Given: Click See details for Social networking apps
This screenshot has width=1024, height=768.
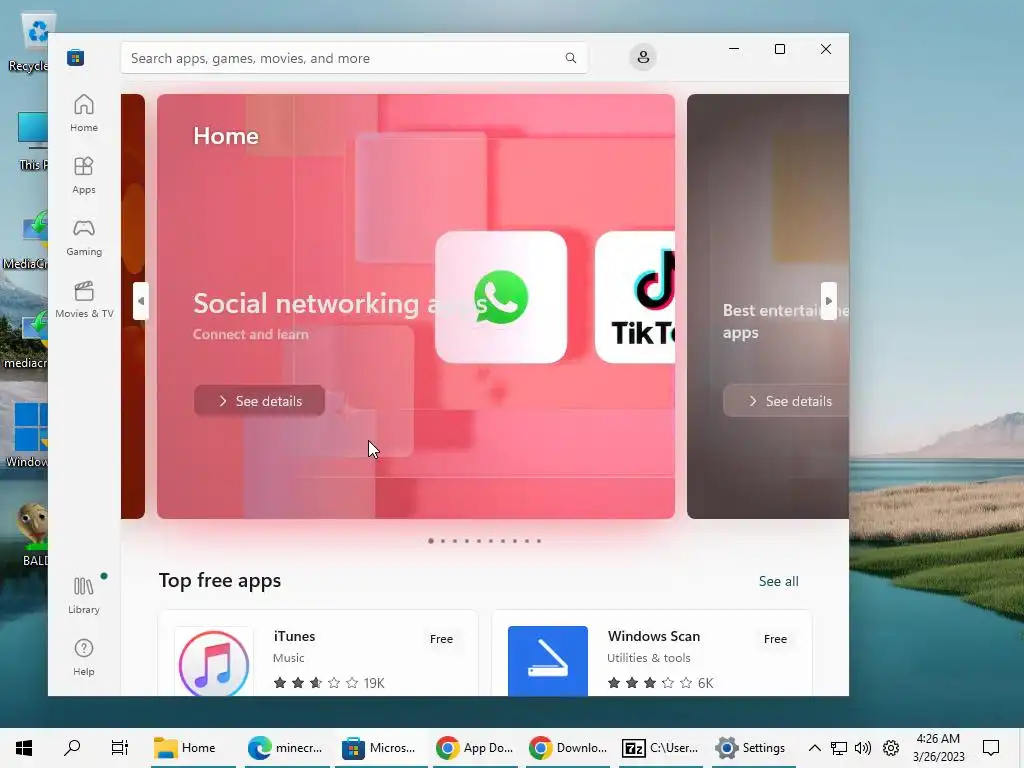Looking at the screenshot, I should click(x=259, y=401).
